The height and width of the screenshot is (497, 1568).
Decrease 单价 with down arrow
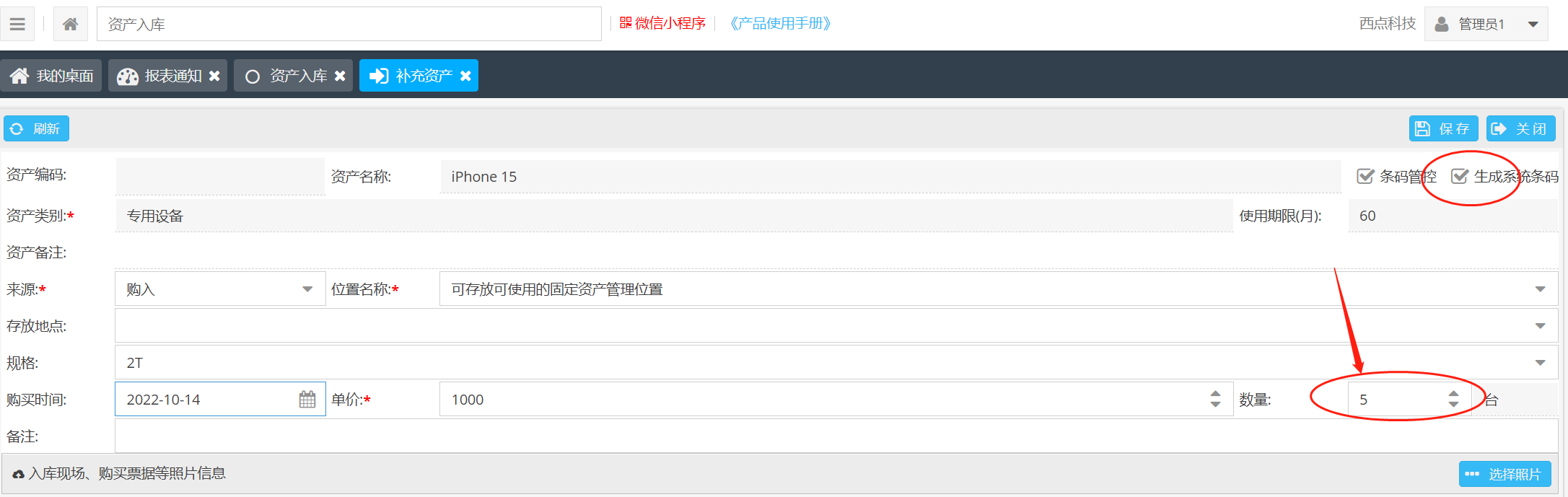[x=1216, y=405]
